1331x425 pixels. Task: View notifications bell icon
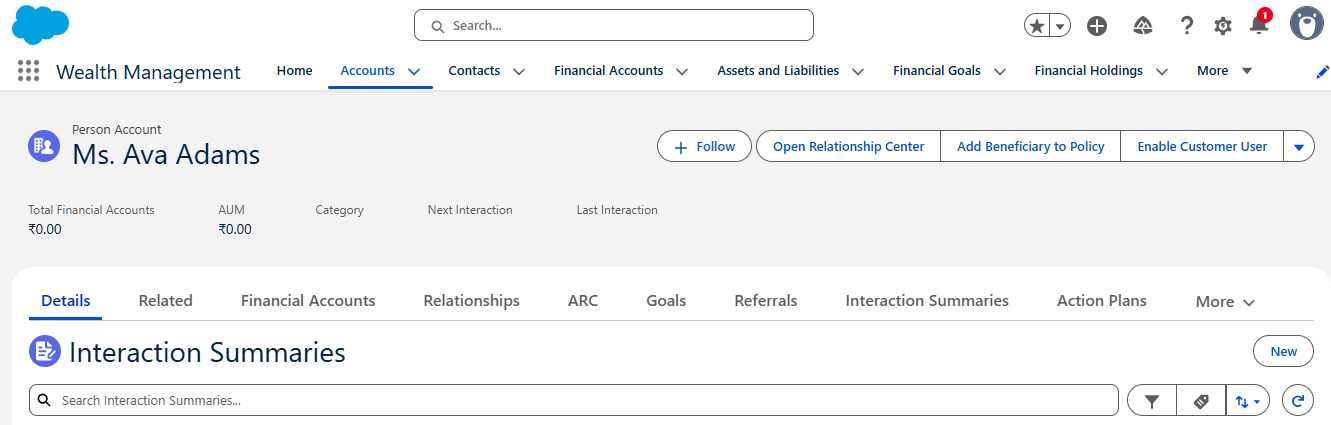tap(1259, 26)
